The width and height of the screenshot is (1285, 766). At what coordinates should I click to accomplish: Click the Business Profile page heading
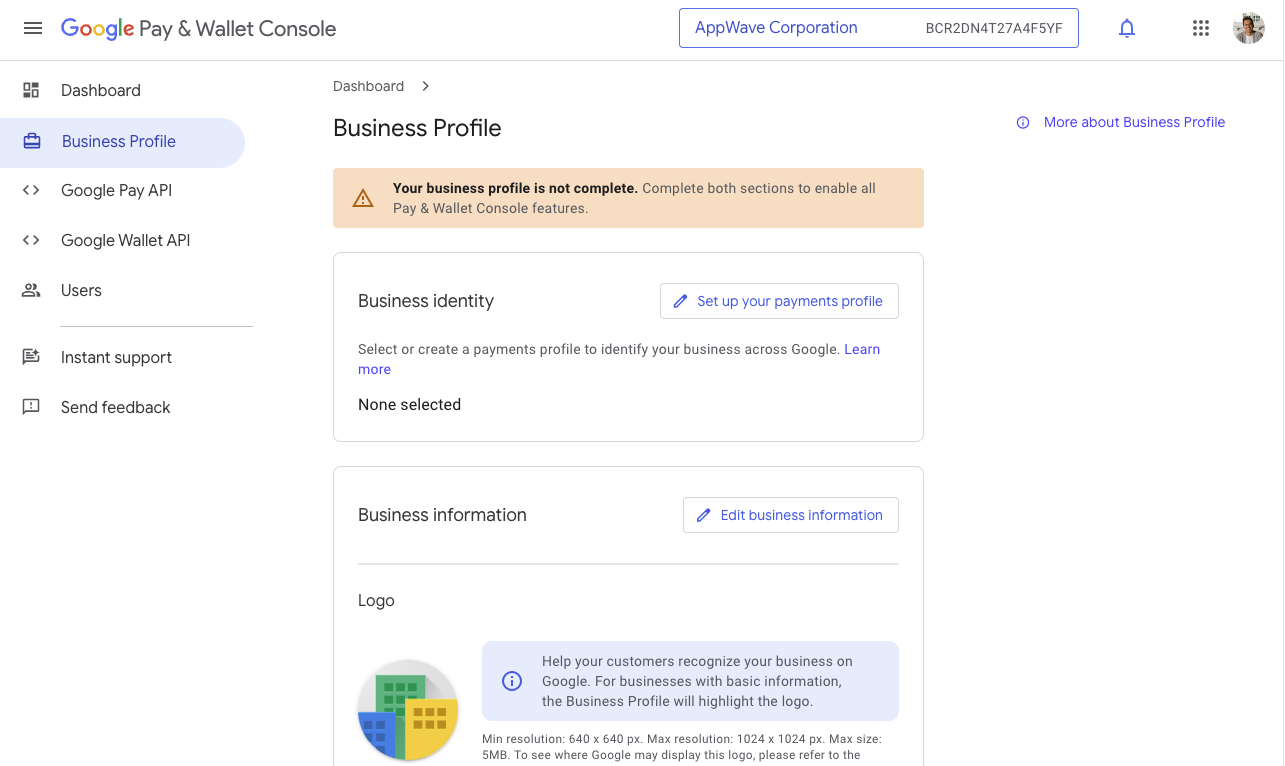[417, 128]
